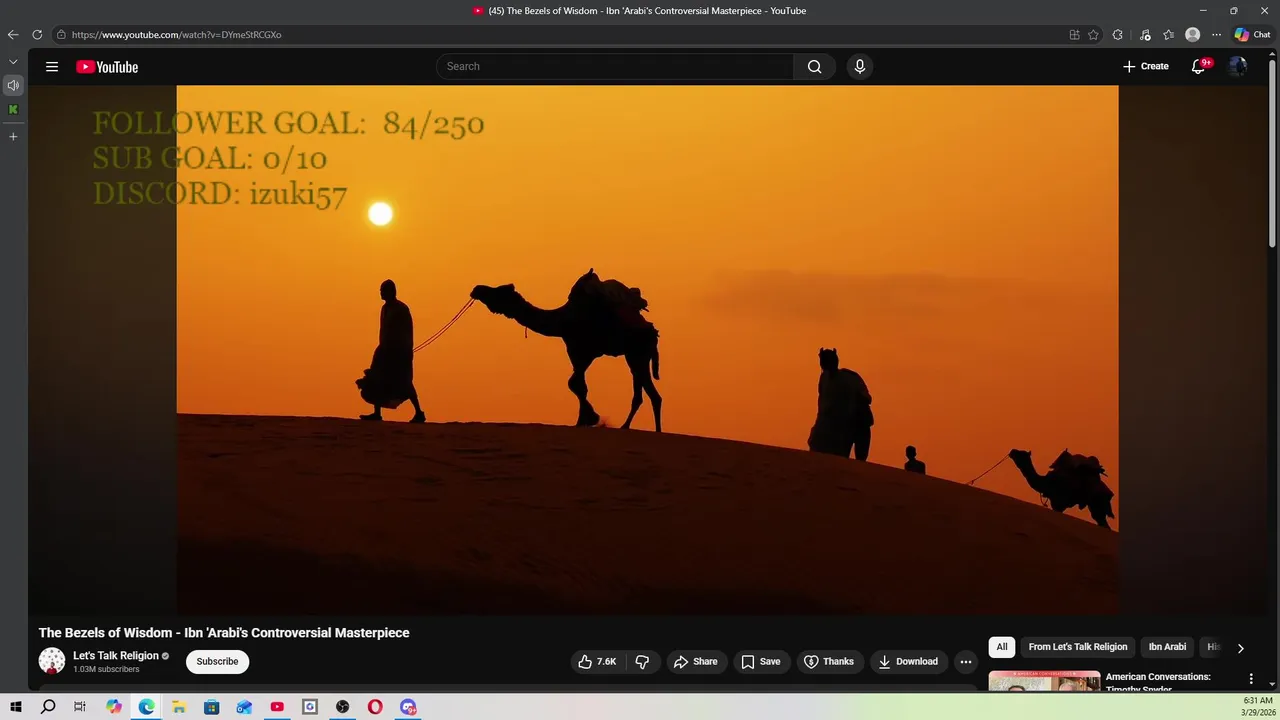Image resolution: width=1280 pixels, height=720 pixels.
Task: Select the Ibn Arabi filter chip
Action: (1167, 647)
